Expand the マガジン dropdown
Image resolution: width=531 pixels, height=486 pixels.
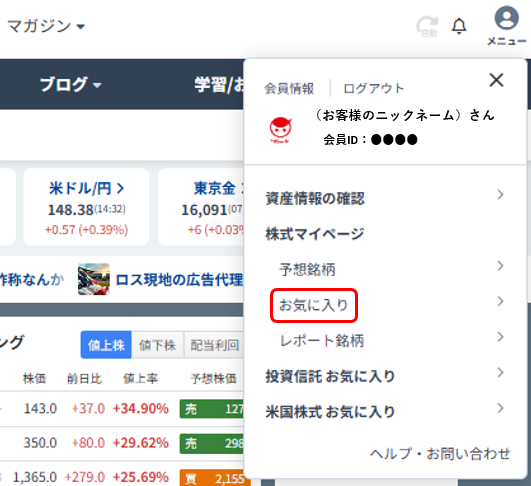(46, 26)
